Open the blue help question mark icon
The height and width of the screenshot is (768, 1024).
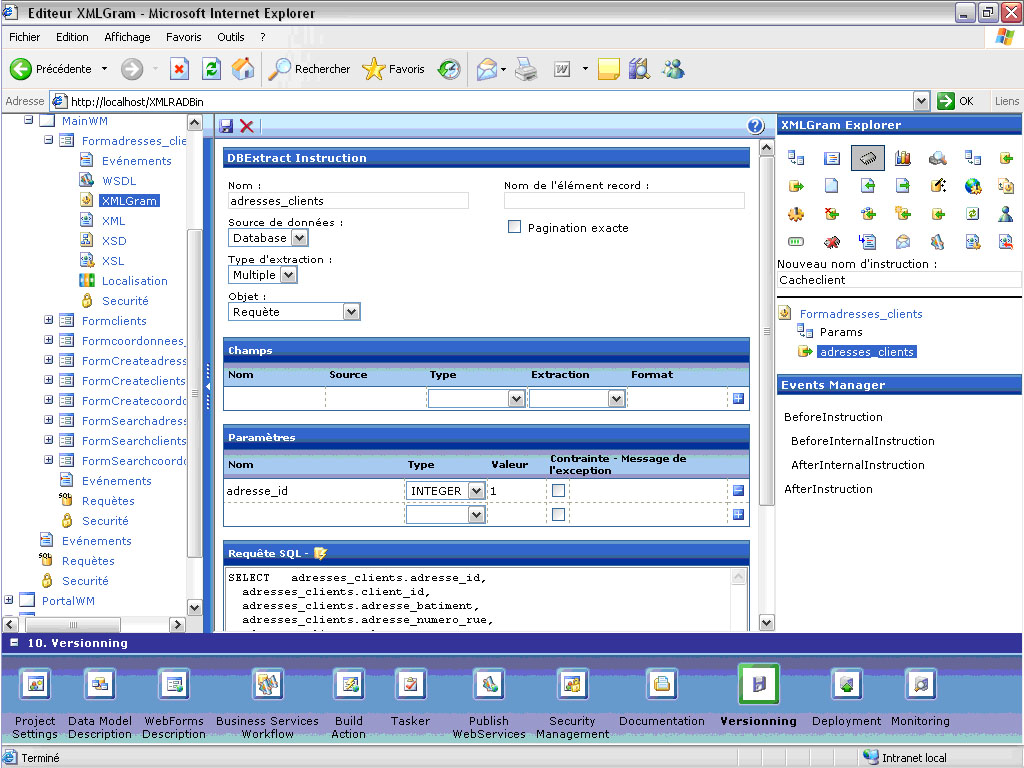(755, 126)
